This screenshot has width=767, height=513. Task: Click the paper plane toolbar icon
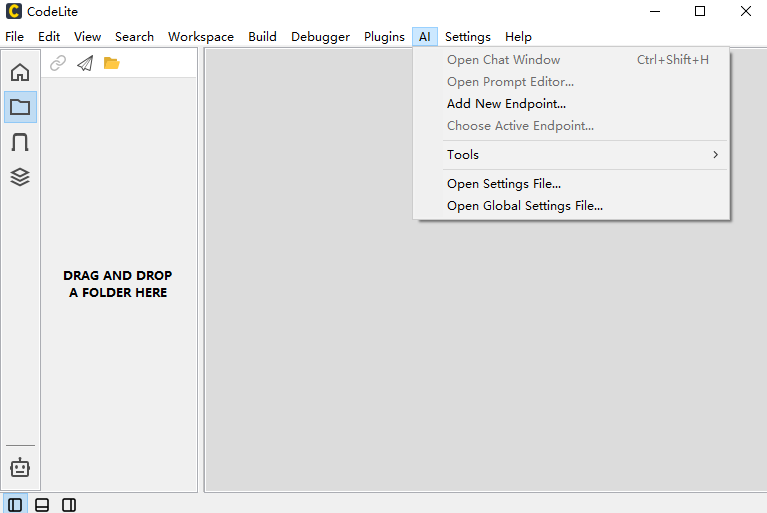coord(85,63)
